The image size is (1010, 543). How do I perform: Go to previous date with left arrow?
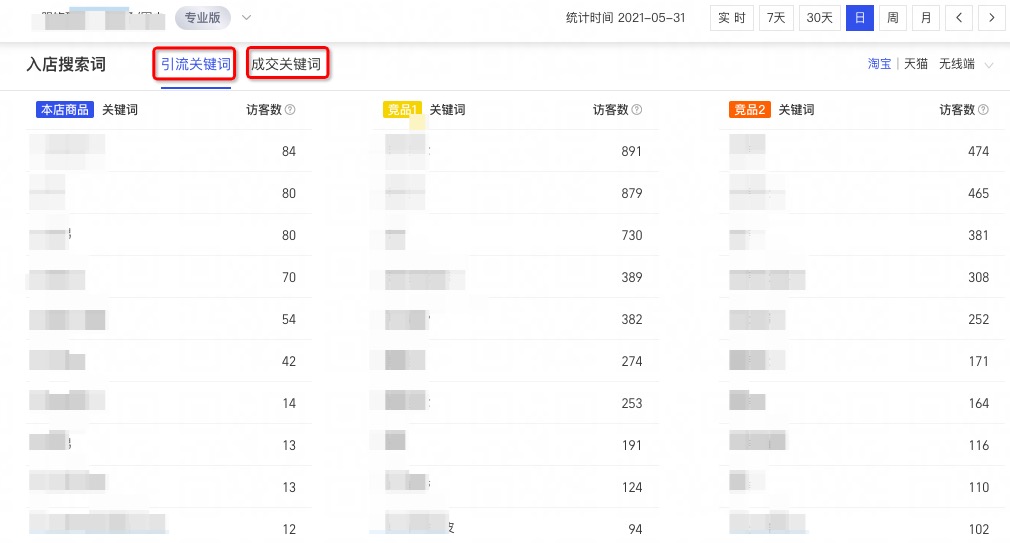pyautogui.click(x=958, y=18)
